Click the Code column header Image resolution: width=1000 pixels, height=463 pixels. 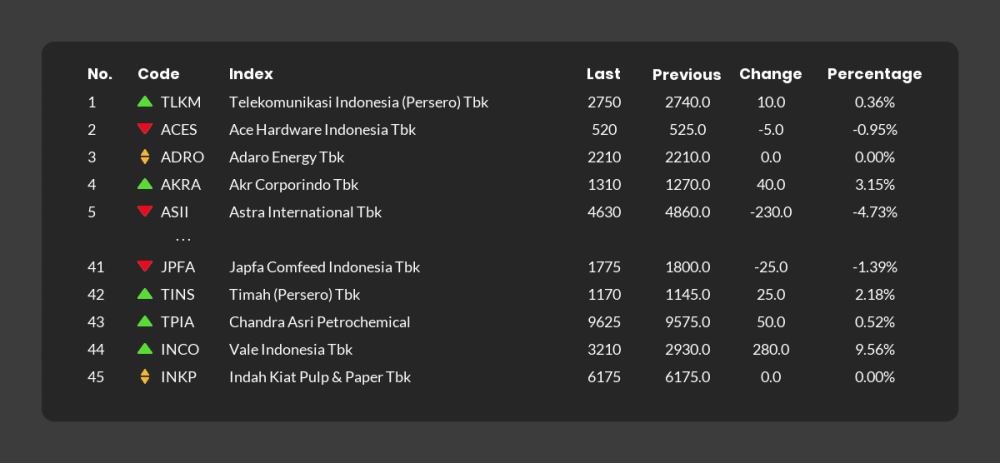pyautogui.click(x=158, y=74)
